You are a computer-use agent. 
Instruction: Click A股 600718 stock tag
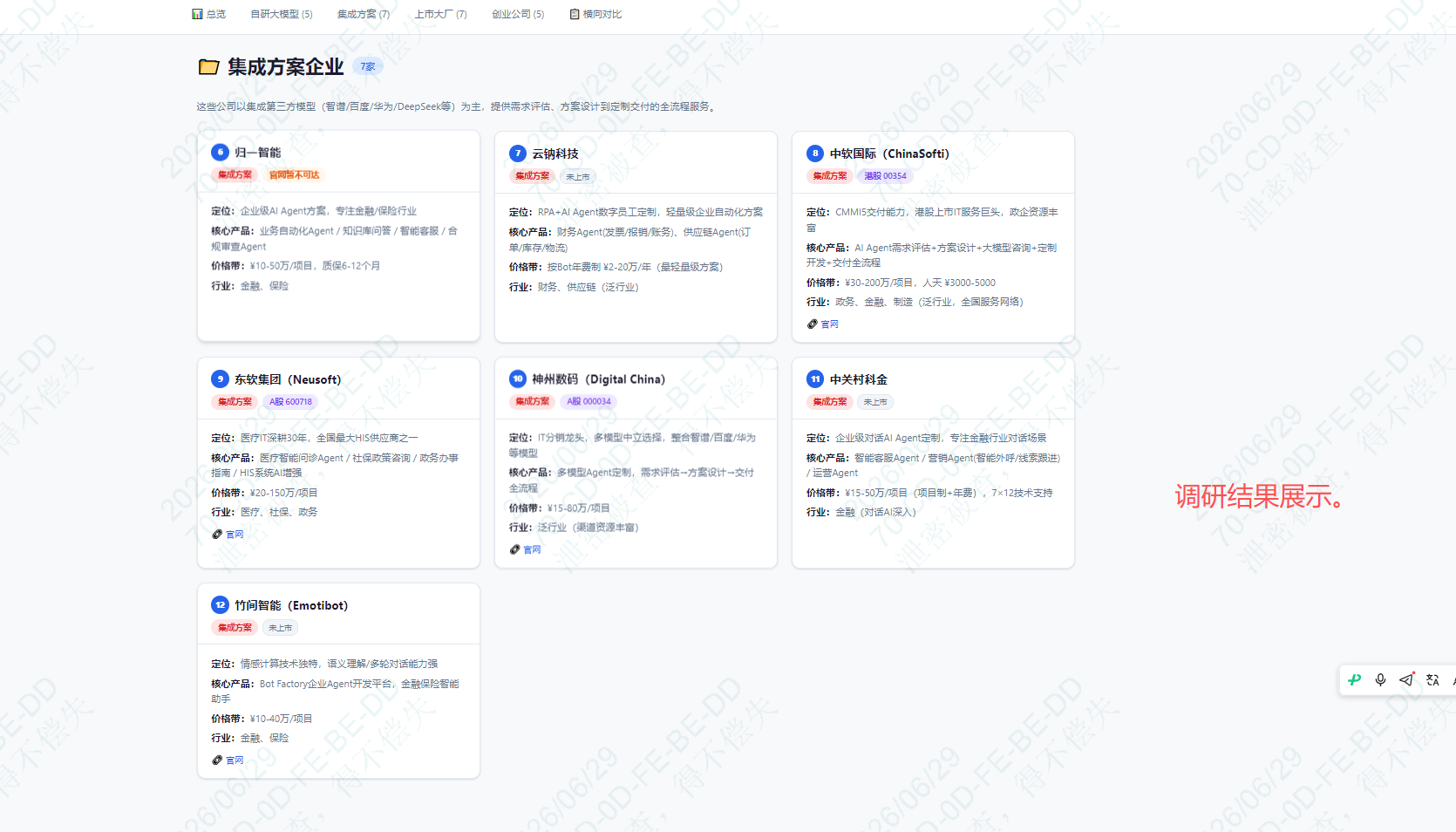(290, 402)
